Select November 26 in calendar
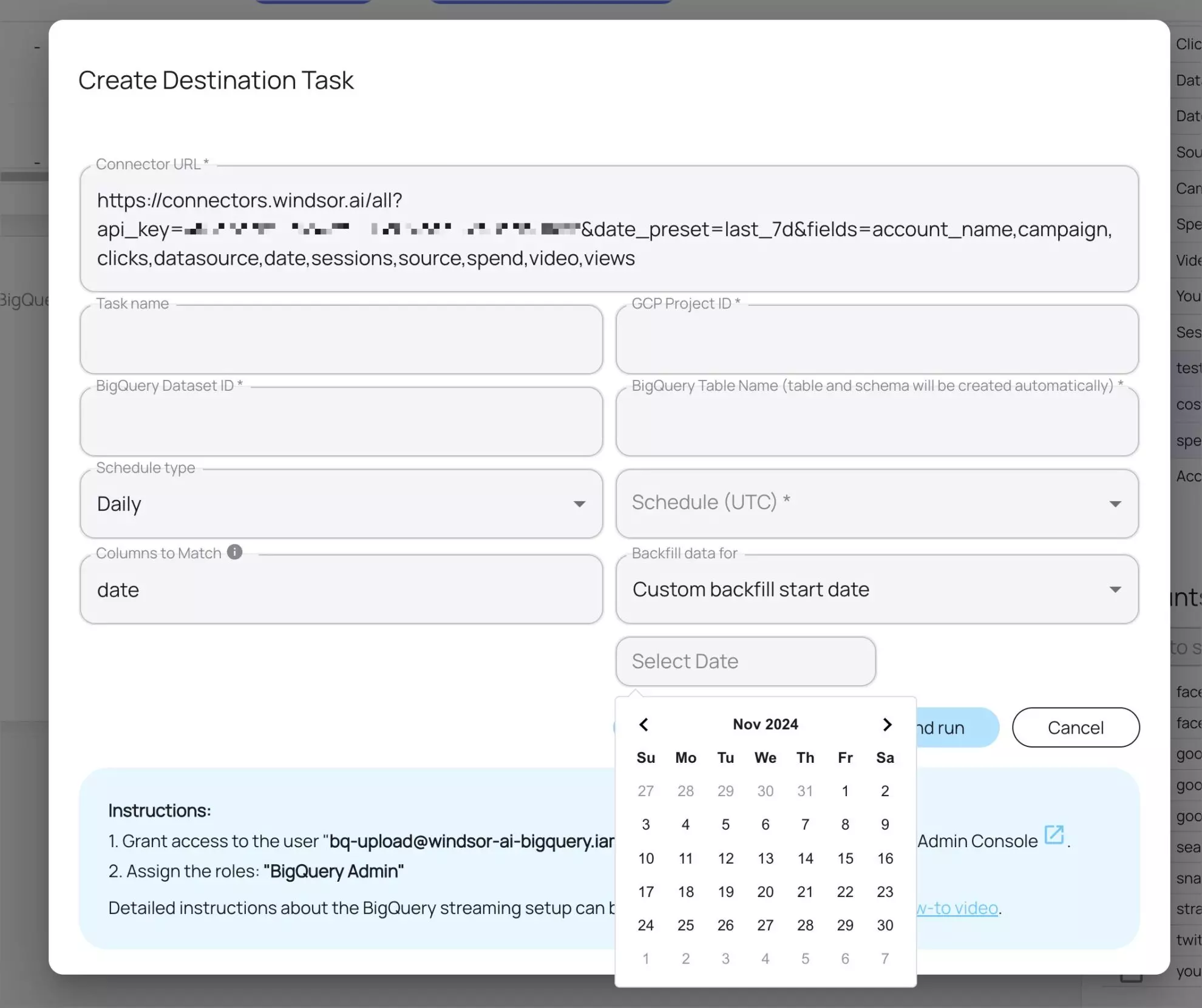The height and width of the screenshot is (1008, 1202). [x=725, y=925]
